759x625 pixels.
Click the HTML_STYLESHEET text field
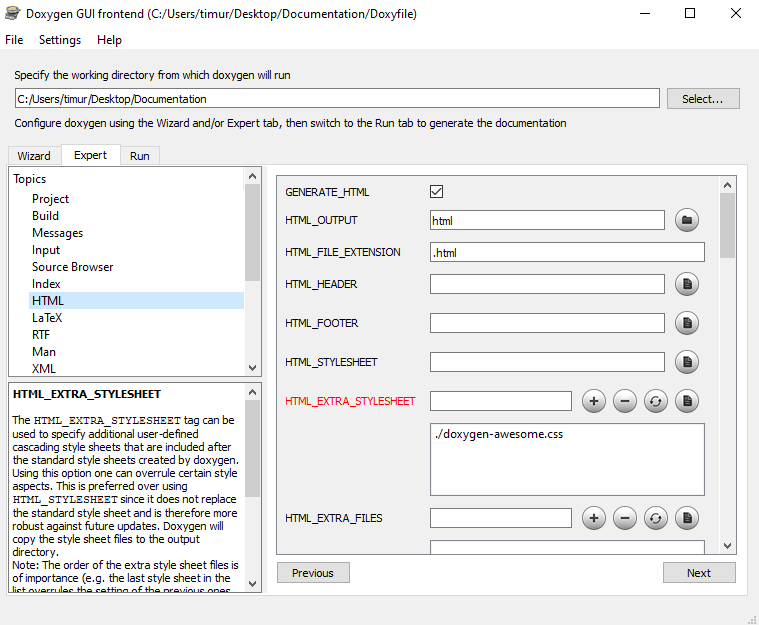(547, 362)
